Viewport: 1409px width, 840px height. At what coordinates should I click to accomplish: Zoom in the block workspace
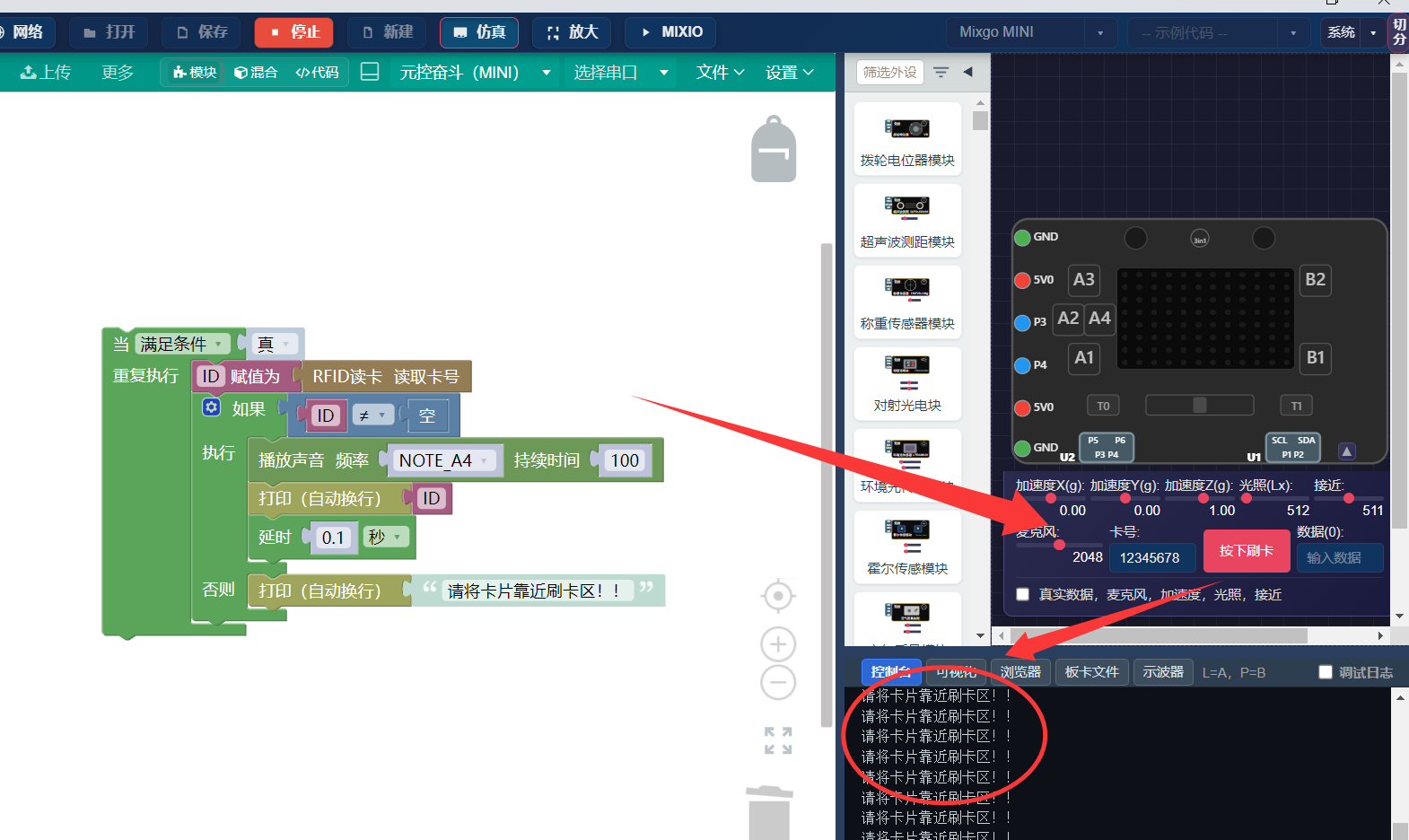coord(778,644)
